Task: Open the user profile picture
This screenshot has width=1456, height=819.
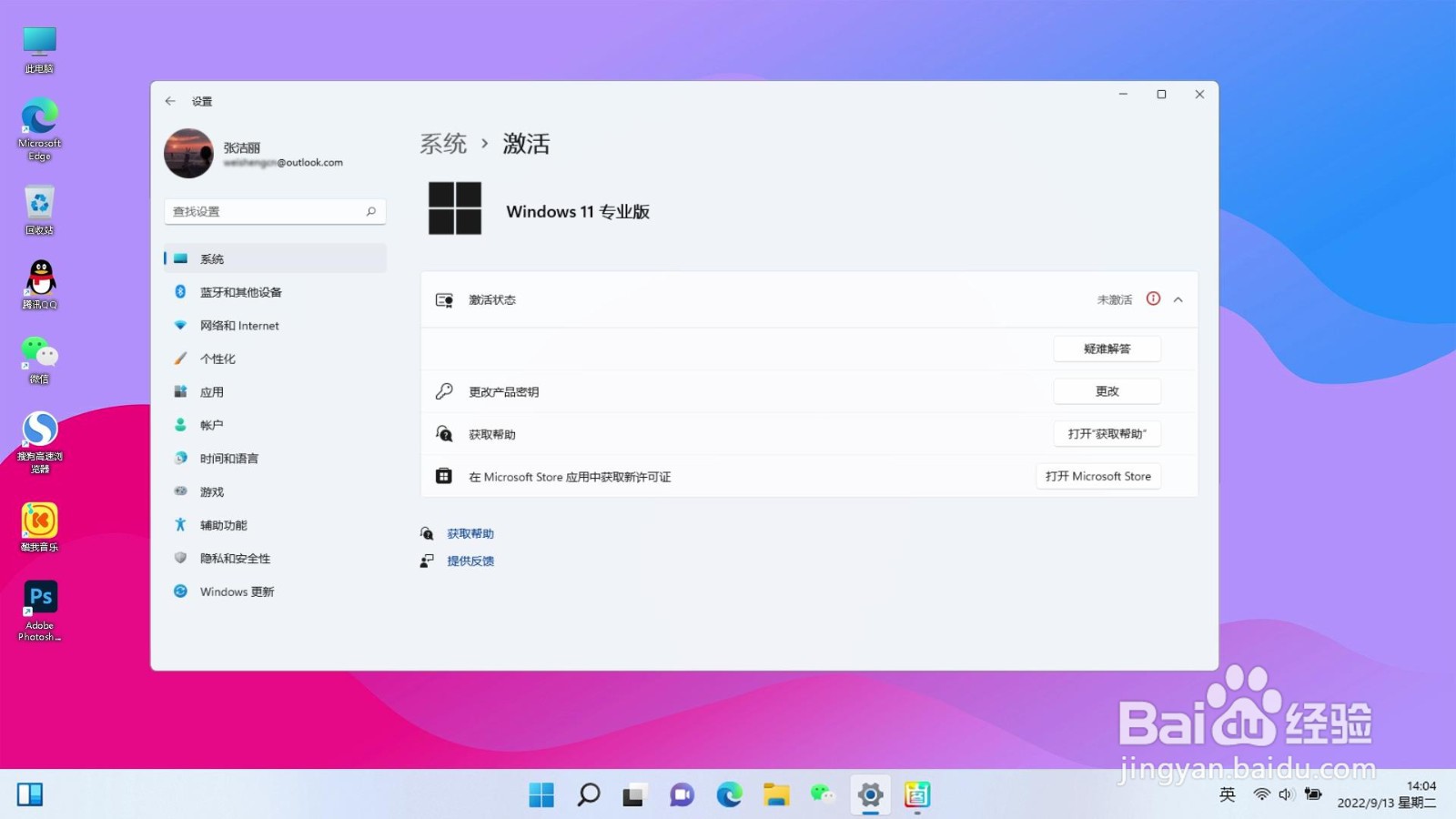Action: pyautogui.click(x=188, y=153)
